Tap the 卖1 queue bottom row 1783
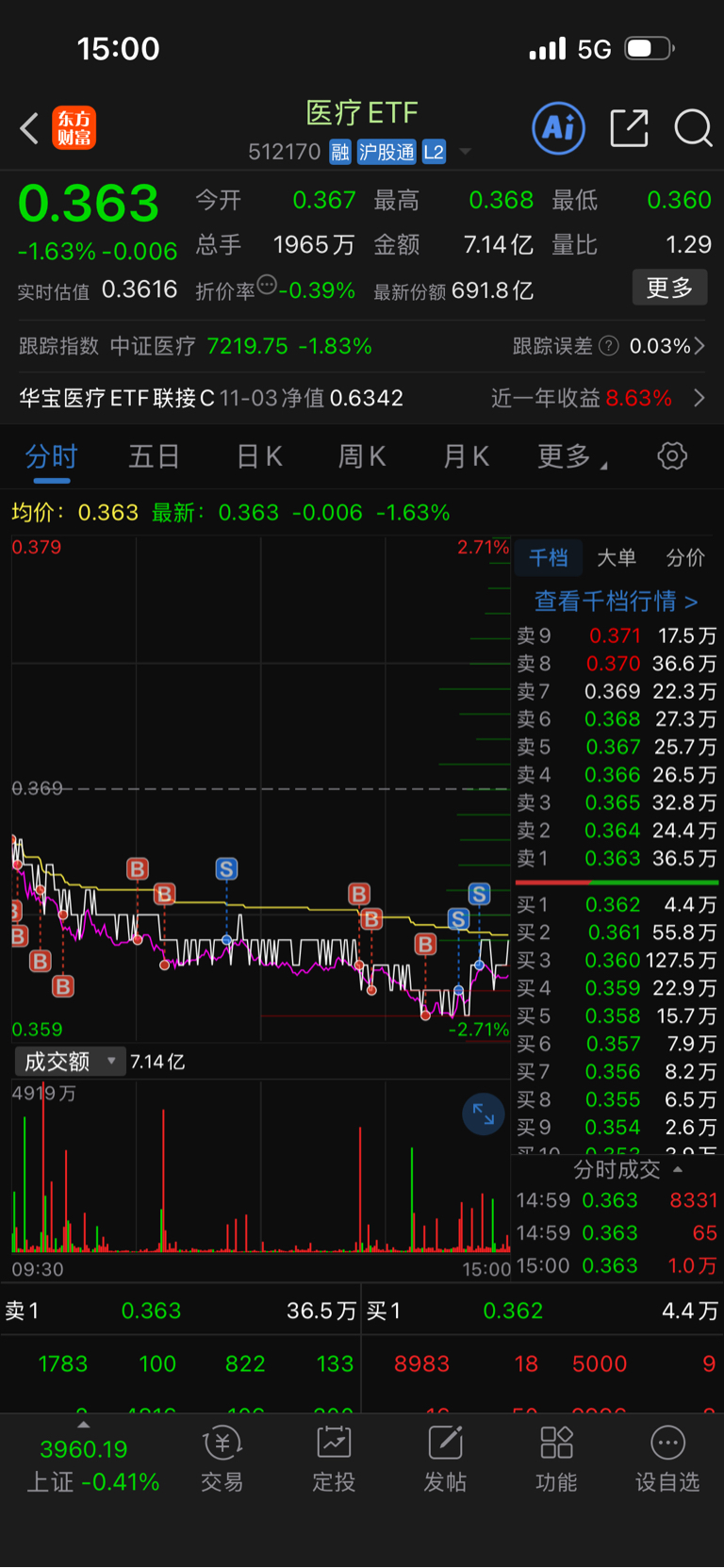This screenshot has height=1568, width=724. pyautogui.click(x=63, y=1364)
